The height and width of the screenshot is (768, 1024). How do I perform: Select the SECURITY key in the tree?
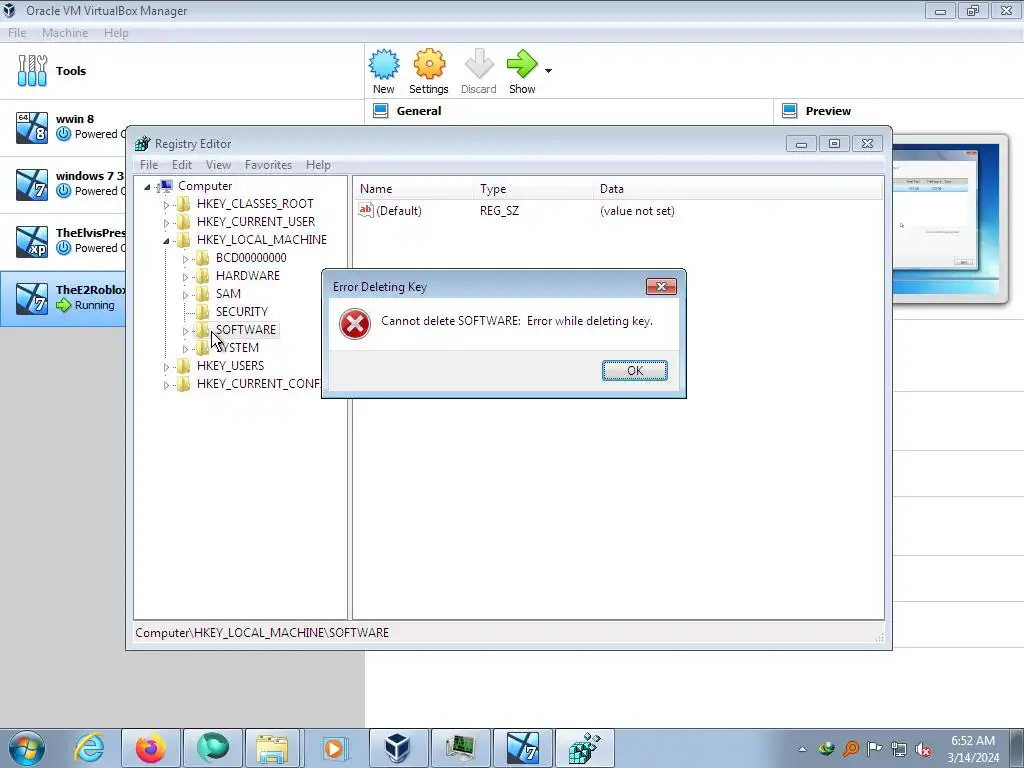pyautogui.click(x=242, y=312)
